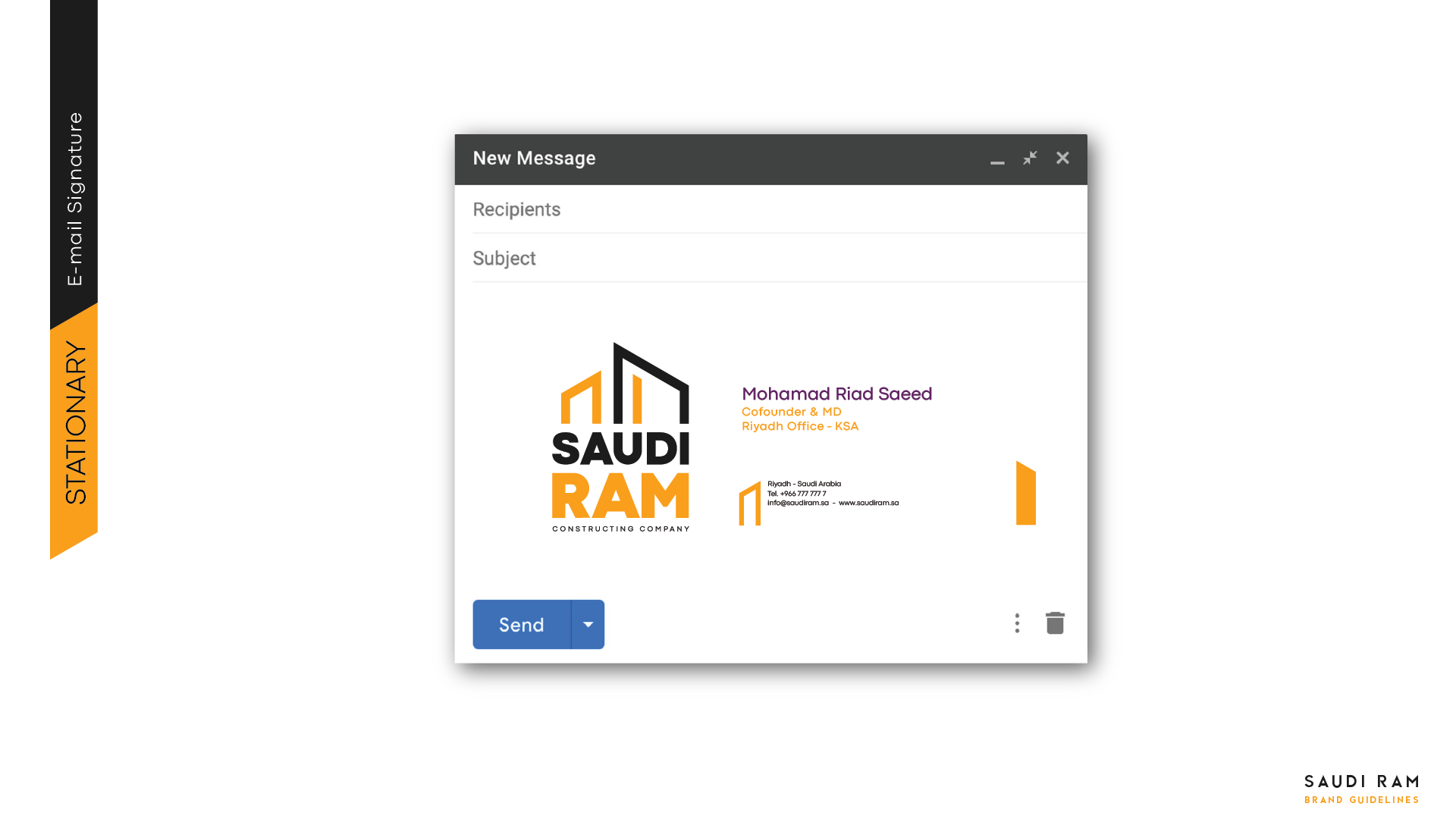Click the www.saudiram.sa website link
The height and width of the screenshot is (819, 1456).
click(868, 503)
